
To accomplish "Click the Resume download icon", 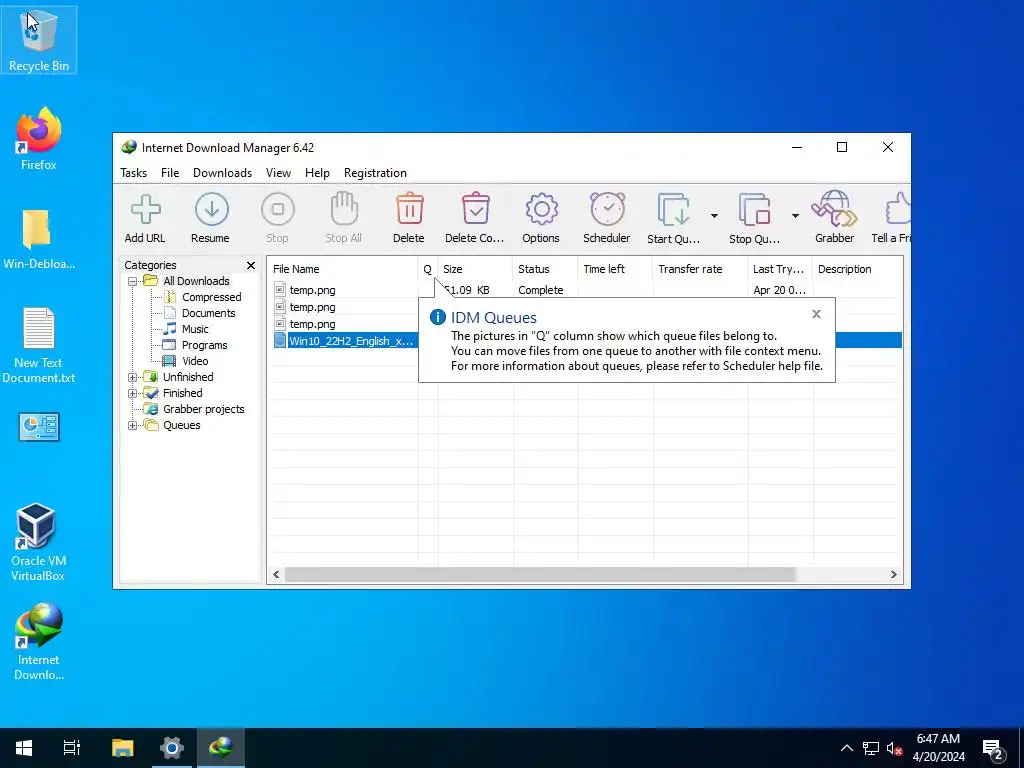I will point(211,210).
